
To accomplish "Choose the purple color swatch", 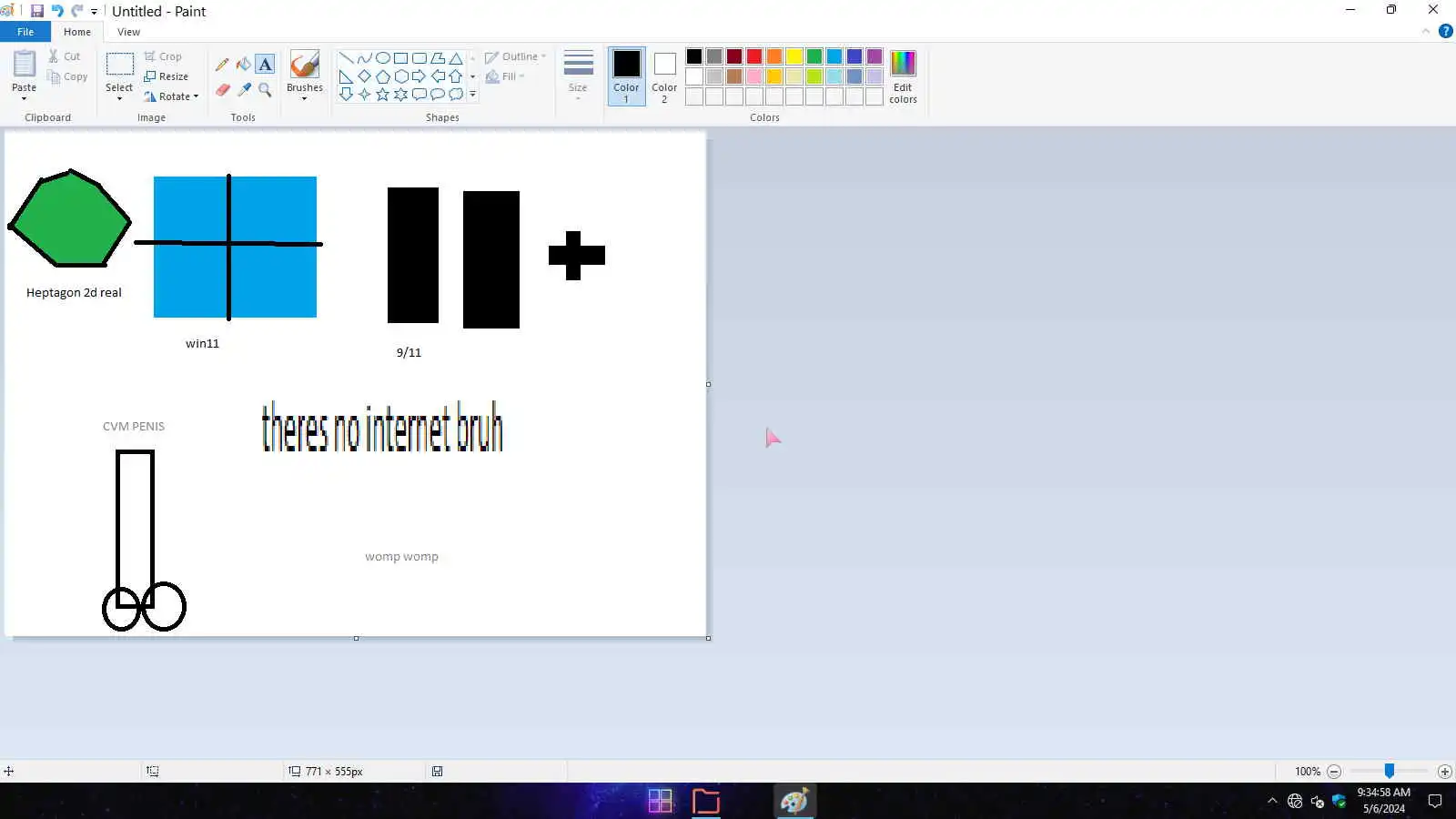I will point(875,56).
